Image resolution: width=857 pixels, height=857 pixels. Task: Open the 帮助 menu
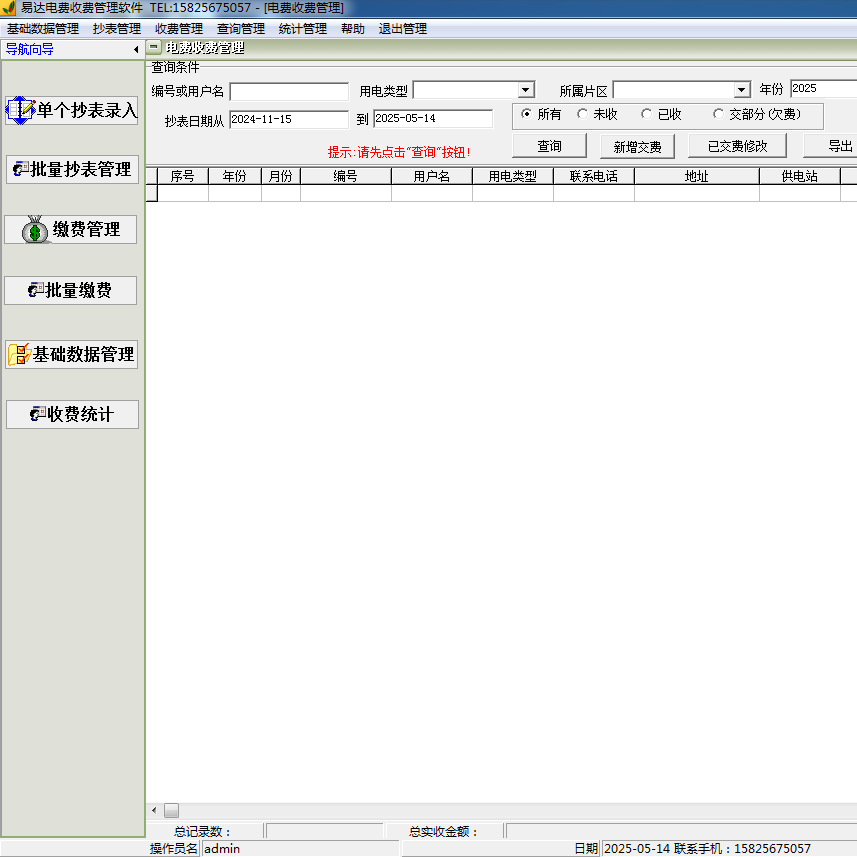point(353,28)
